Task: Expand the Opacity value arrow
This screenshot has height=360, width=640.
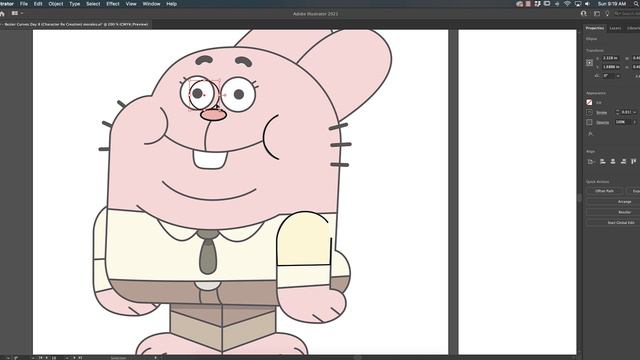Action: tap(635, 122)
